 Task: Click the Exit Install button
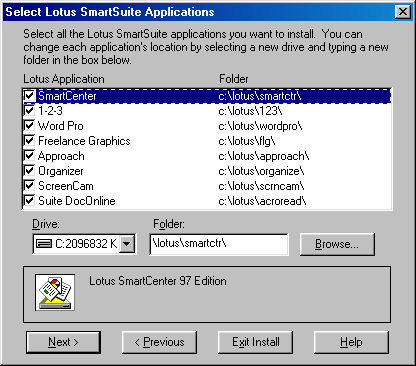pyautogui.click(x=255, y=342)
